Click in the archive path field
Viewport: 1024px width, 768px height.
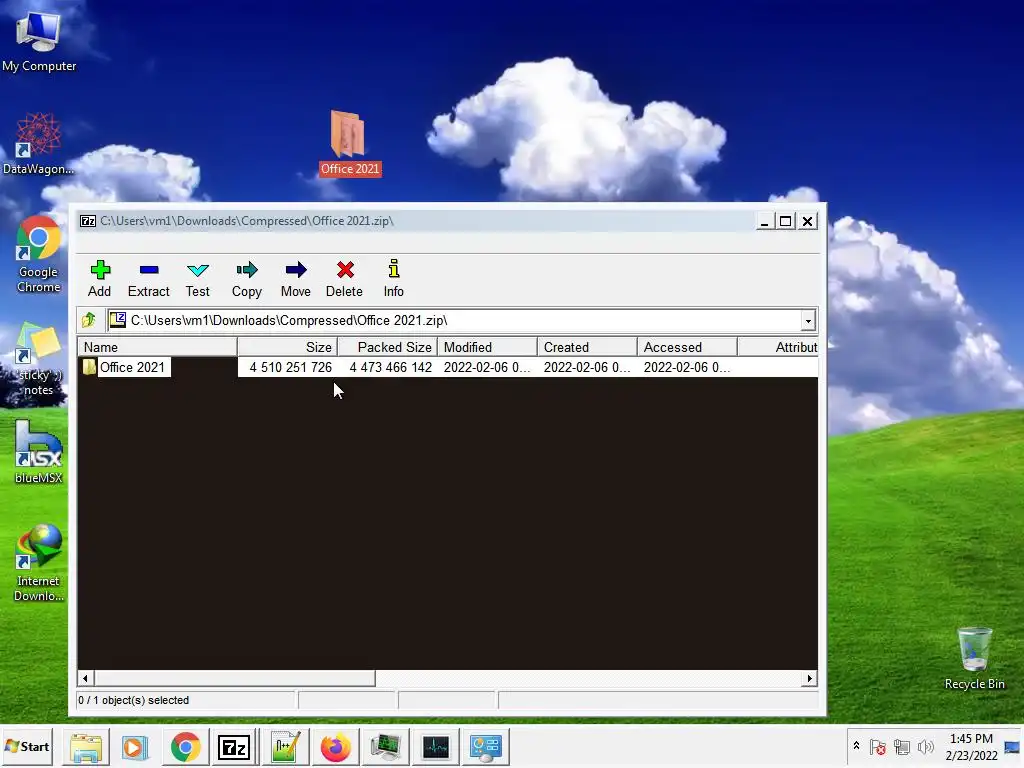coord(455,321)
